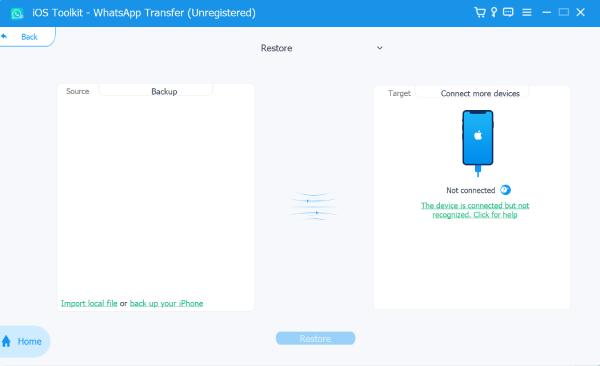Open the register key icon
This screenshot has height=366, width=600.
point(494,12)
